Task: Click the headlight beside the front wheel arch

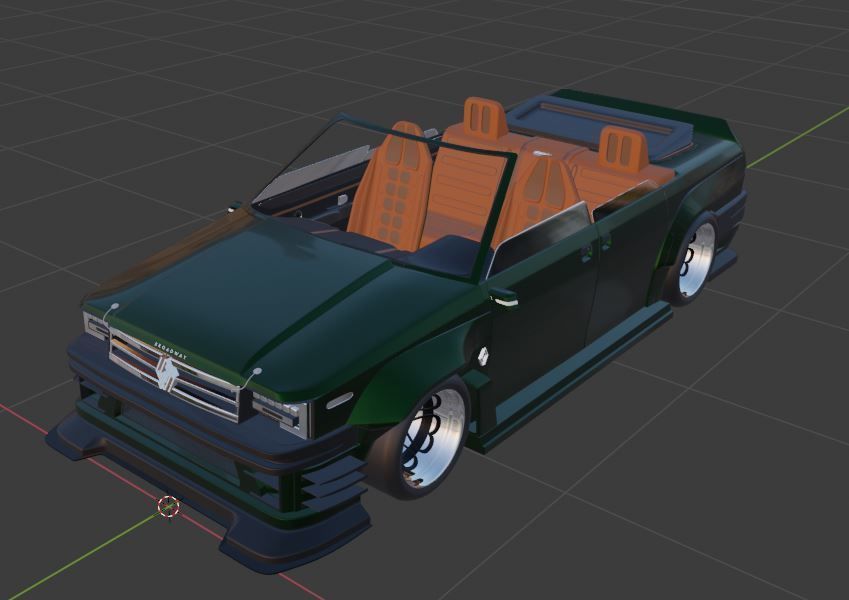Action: (x=281, y=413)
